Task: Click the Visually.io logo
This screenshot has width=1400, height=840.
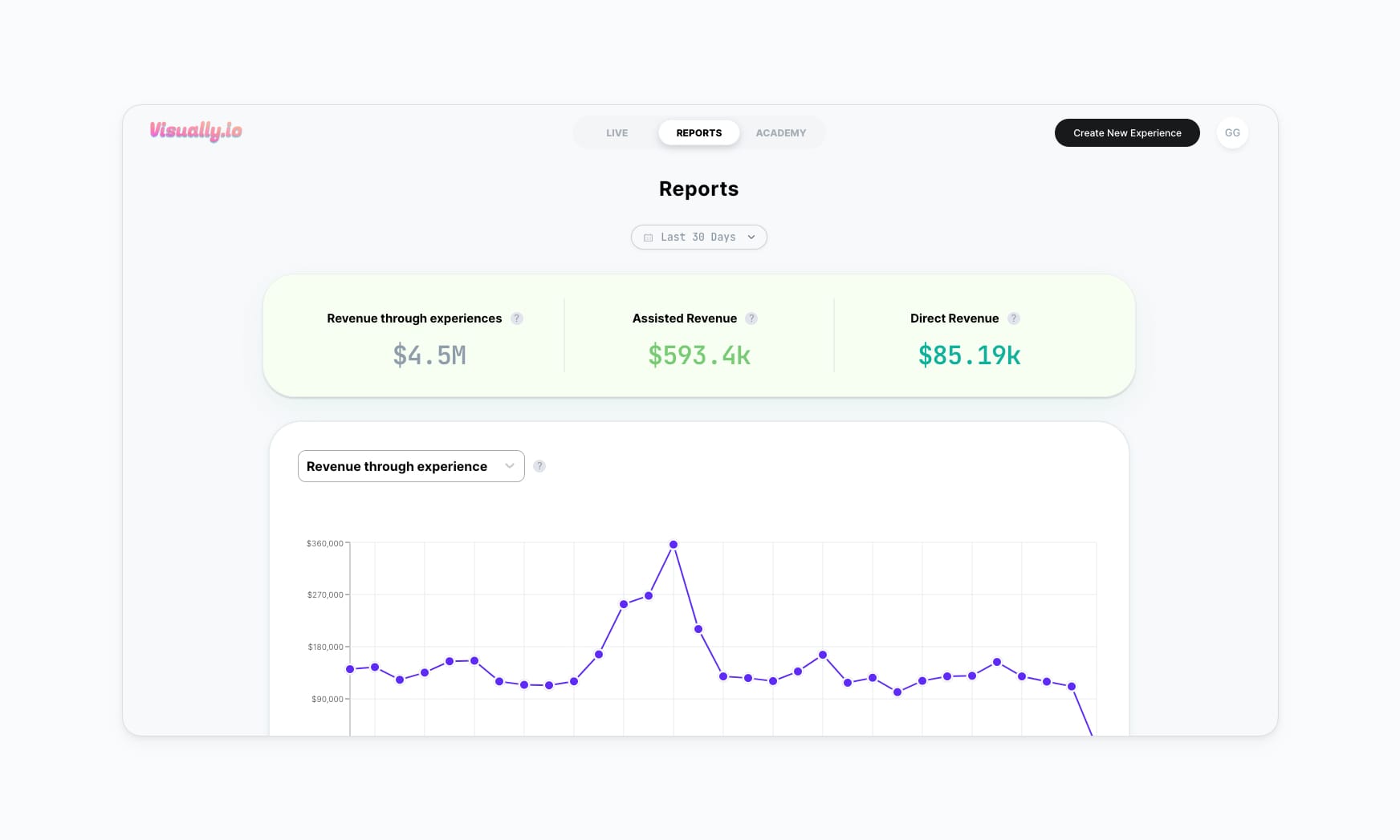Action: pos(196,131)
